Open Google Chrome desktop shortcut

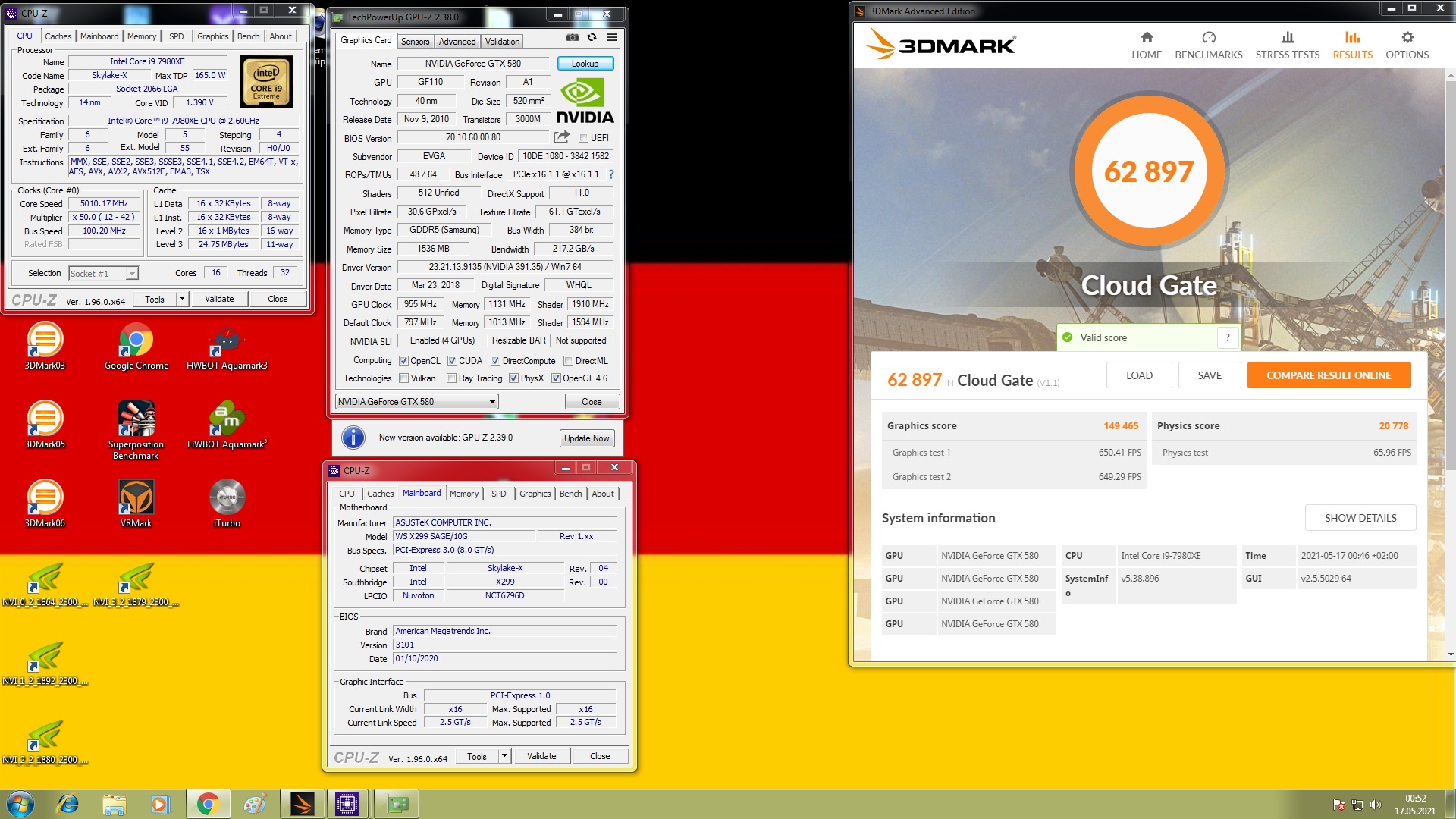[136, 347]
